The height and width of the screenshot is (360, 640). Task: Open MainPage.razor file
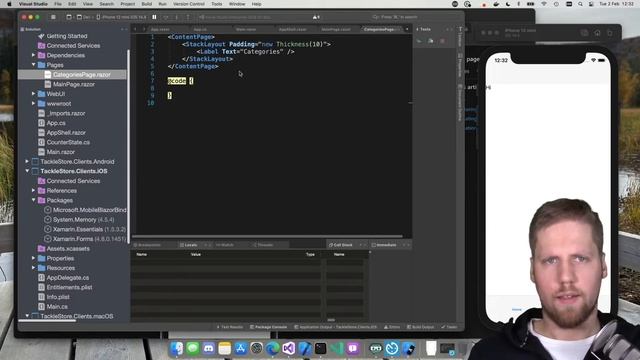tap(73, 84)
